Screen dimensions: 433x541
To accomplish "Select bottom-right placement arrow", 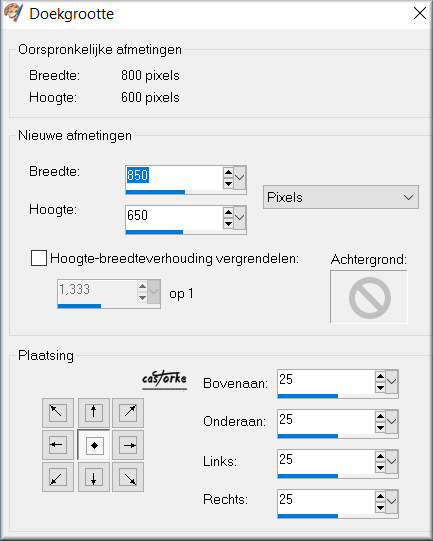I will (x=128, y=477).
